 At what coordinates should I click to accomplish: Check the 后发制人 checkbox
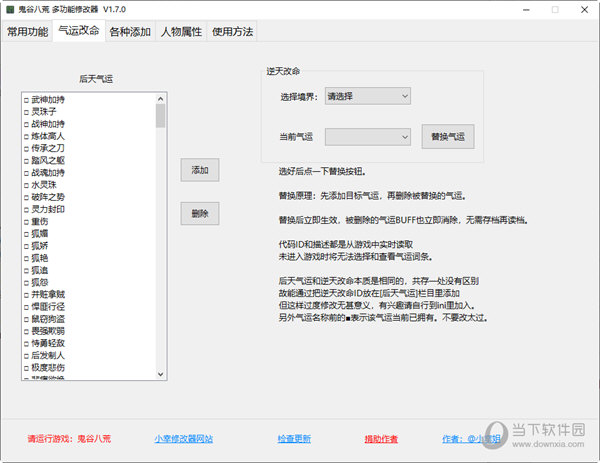(x=26, y=356)
